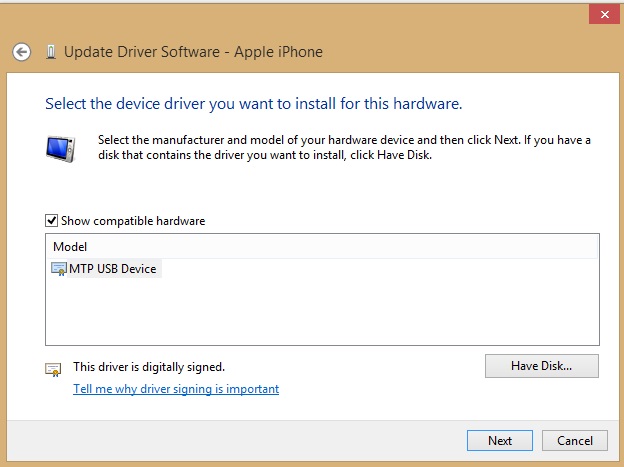The width and height of the screenshot is (624, 467).
Task: Click the 'Show compatible hardware' label text
Action: coord(133,221)
